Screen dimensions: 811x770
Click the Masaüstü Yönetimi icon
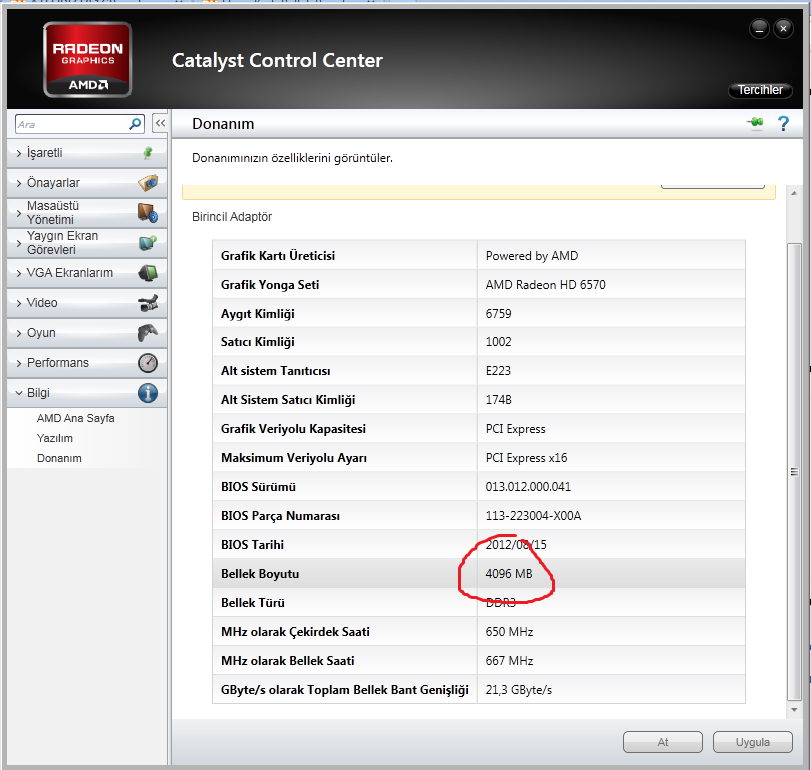(148, 213)
